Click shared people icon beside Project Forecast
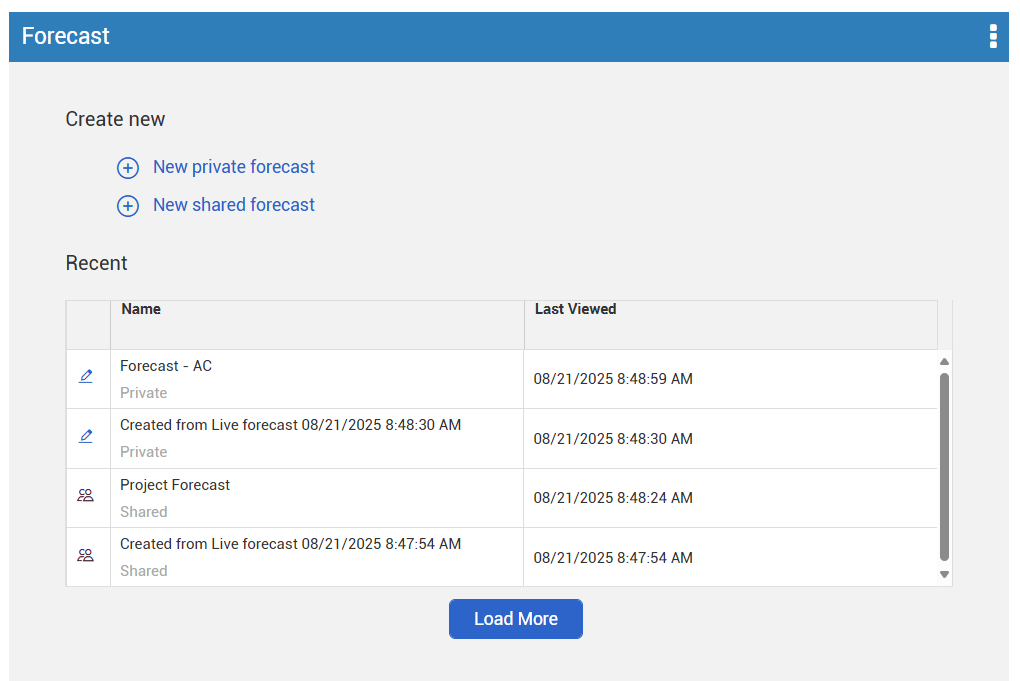The image size is (1020, 681). [x=86, y=495]
